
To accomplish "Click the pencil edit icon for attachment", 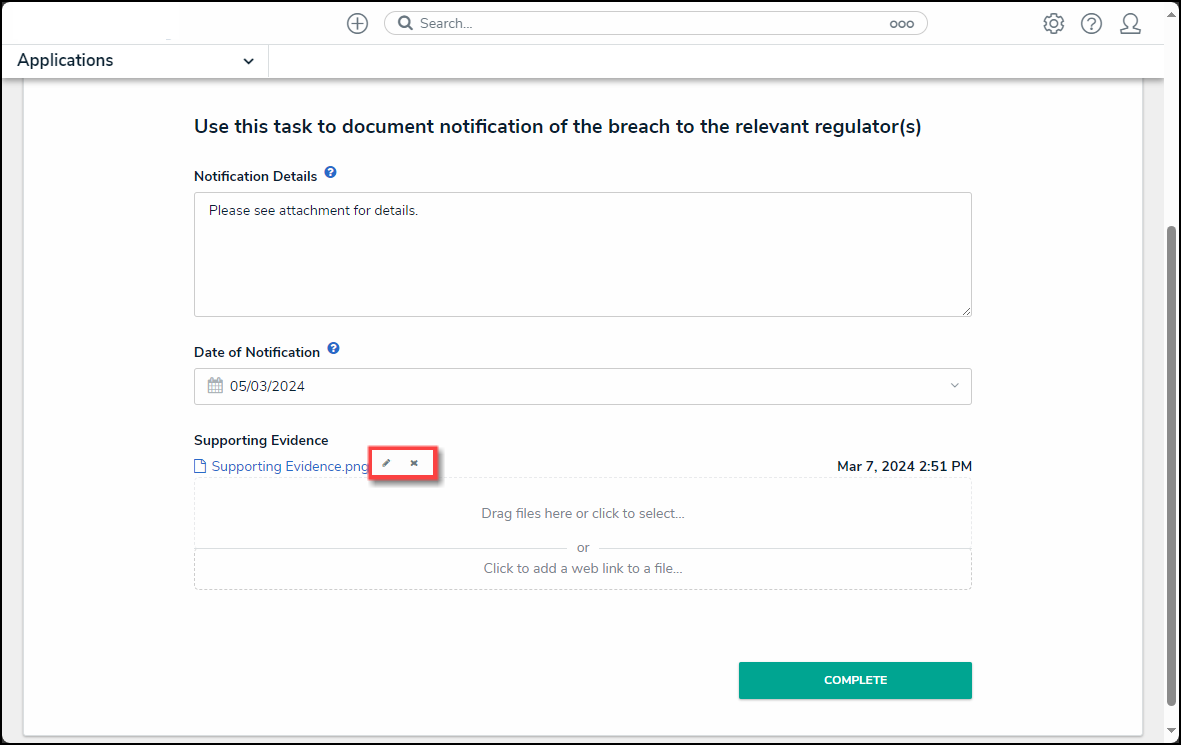I will 386,463.
